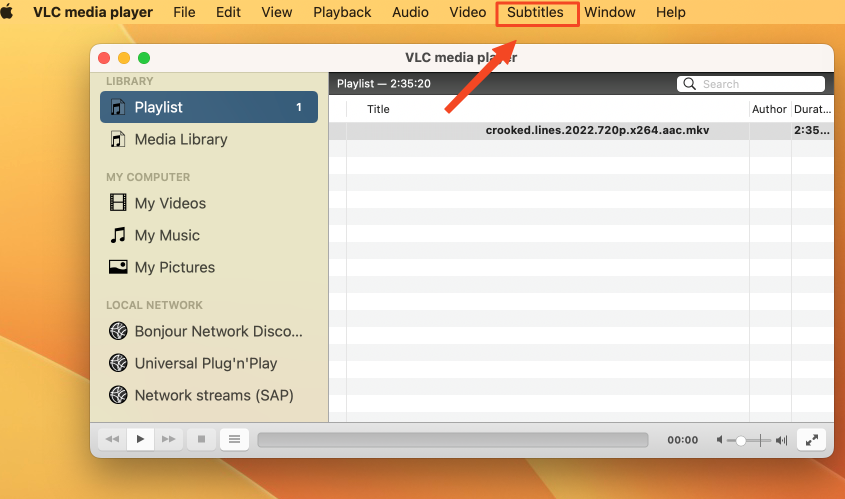Image resolution: width=845 pixels, height=499 pixels.
Task: Click the volume slider knob
Action: [740, 441]
